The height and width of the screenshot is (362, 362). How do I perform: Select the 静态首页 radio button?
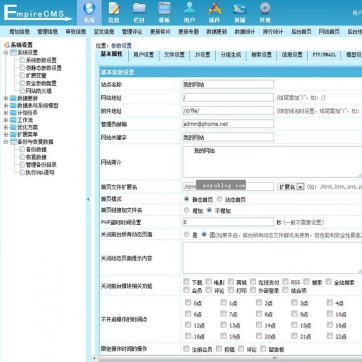186,199
